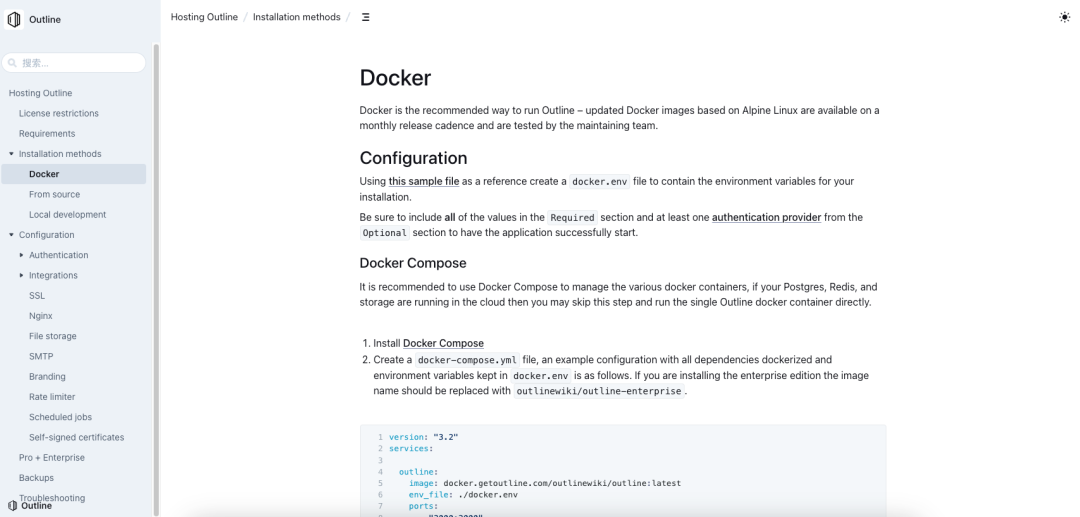The height and width of the screenshot is (517, 1080).
Task: Click the search magnifier icon
Action: tap(12, 63)
